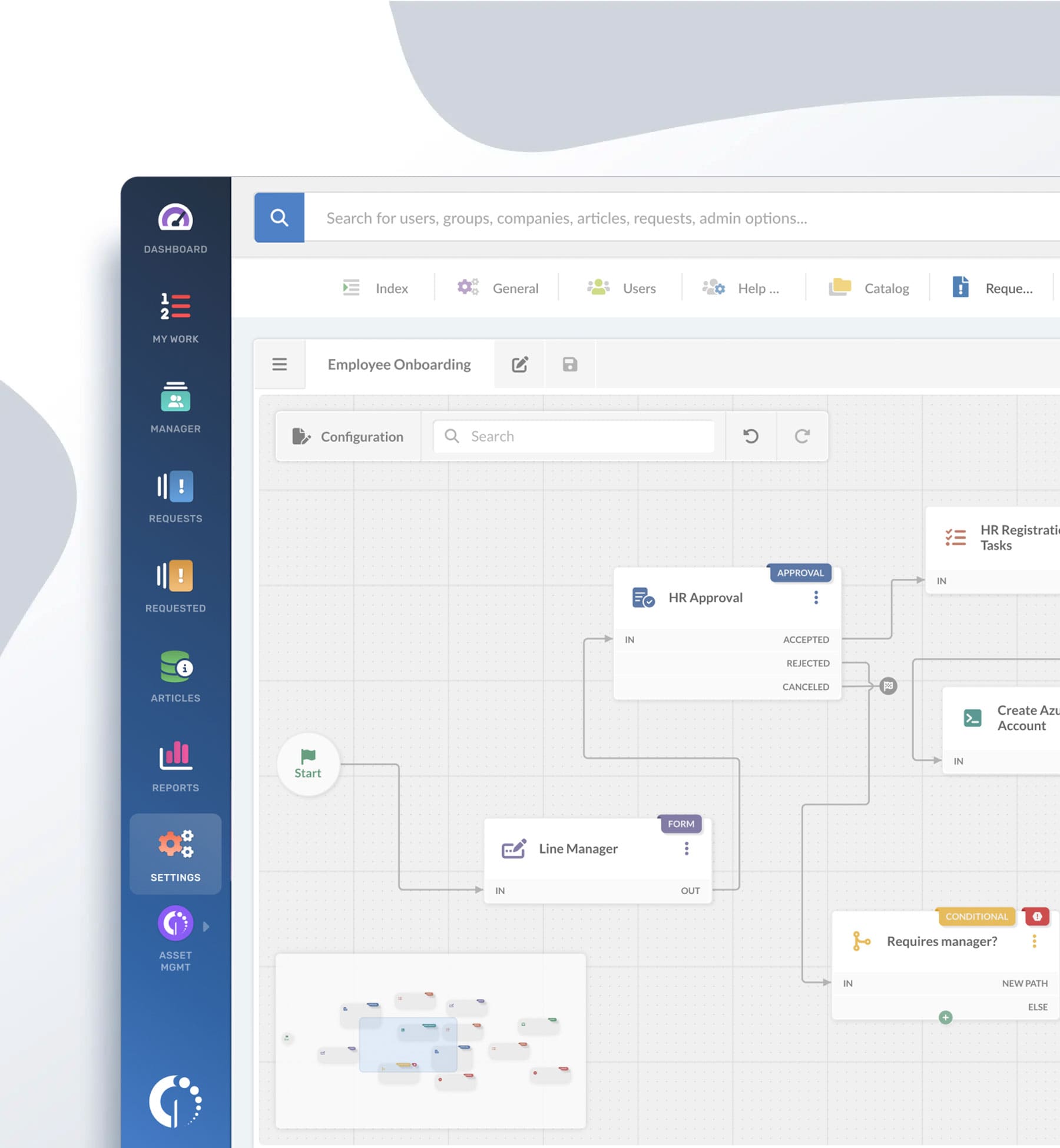Save the workflow with floppy disk icon

(570, 364)
